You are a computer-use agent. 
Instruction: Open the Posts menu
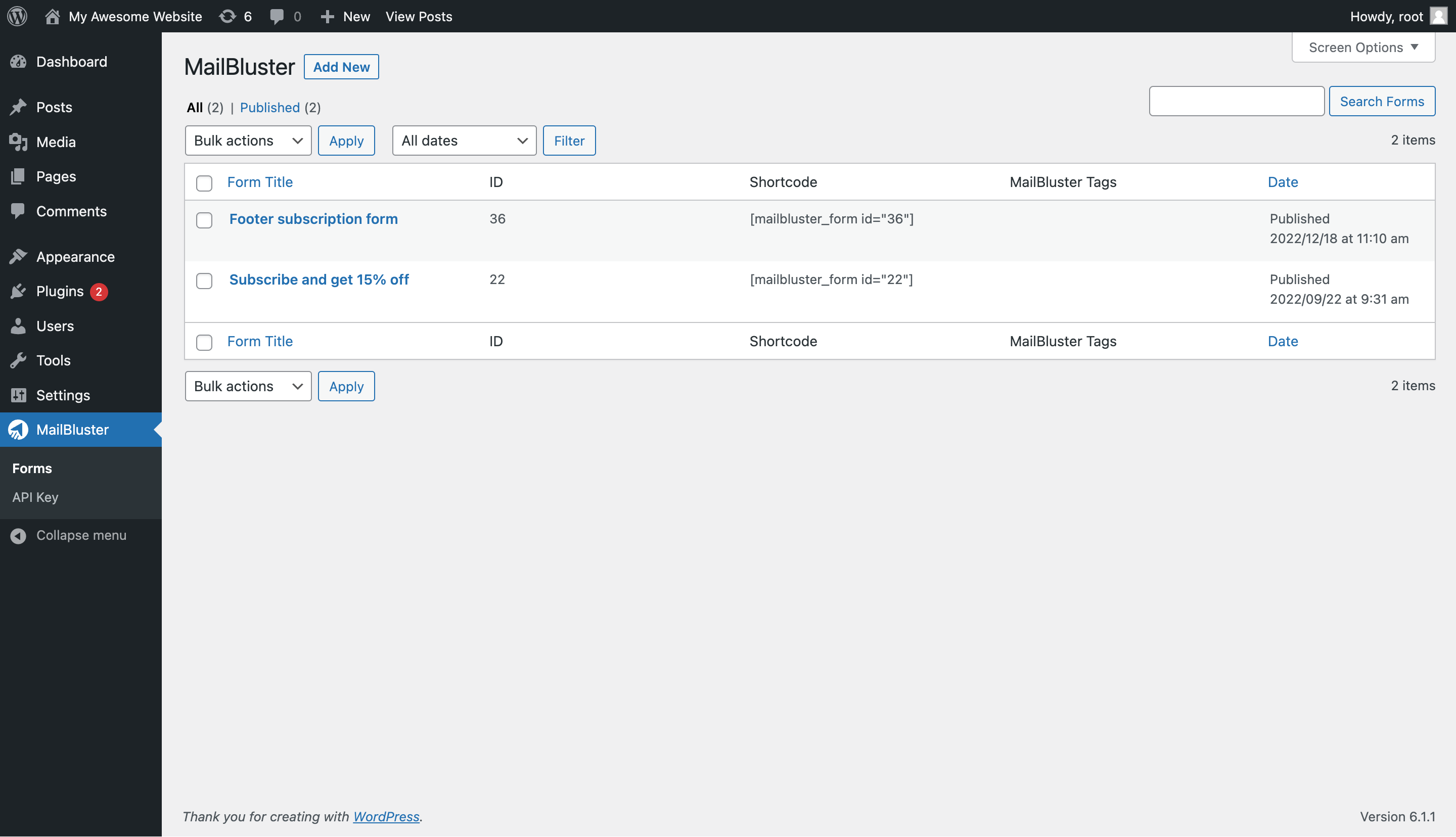pos(80,107)
